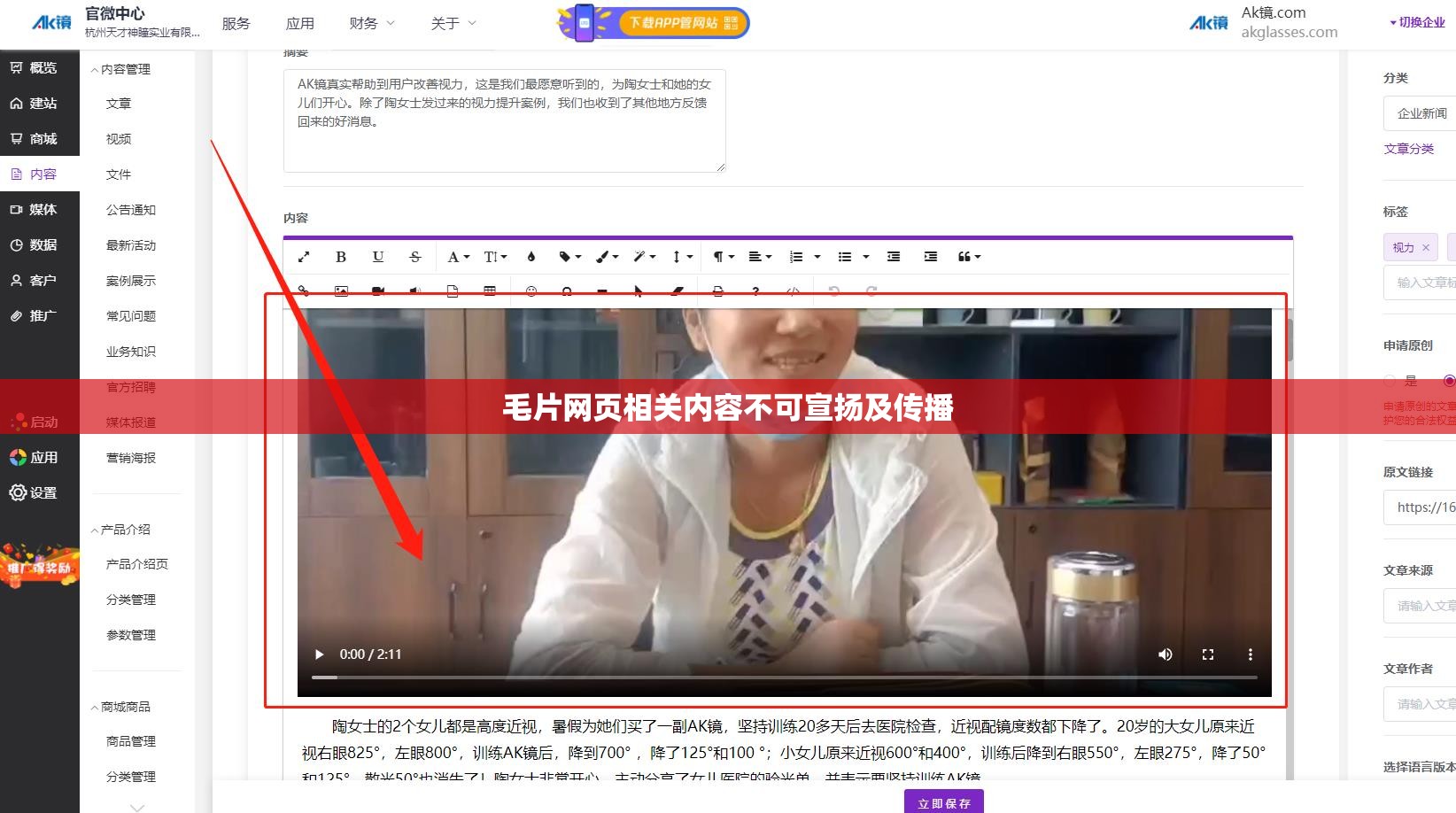
Task: Apply underline formatting in editor toolbar
Action: pyautogui.click(x=378, y=257)
